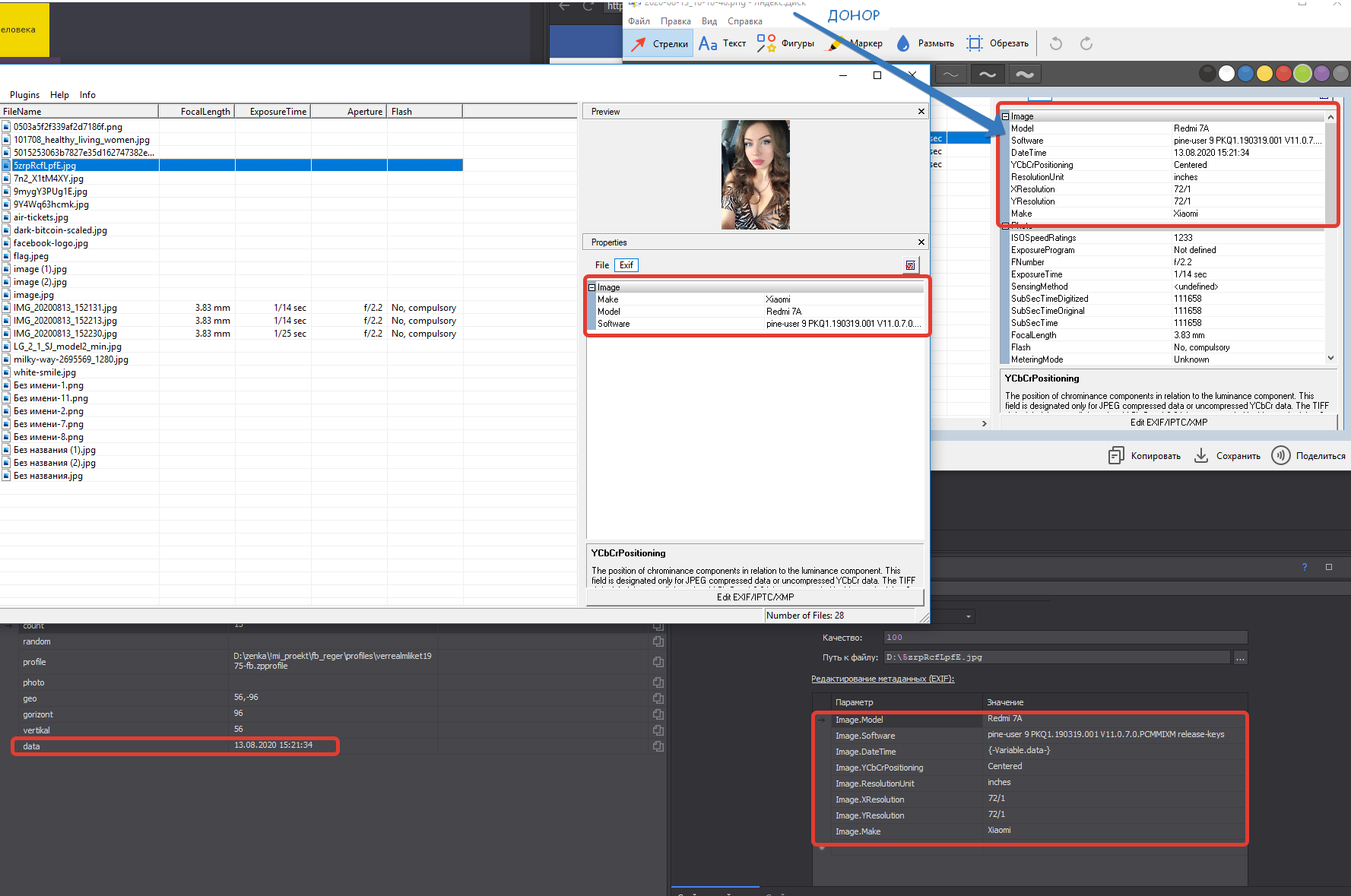Click the Путь к файлу path field
The width and height of the screenshot is (1351, 896).
[1057, 657]
